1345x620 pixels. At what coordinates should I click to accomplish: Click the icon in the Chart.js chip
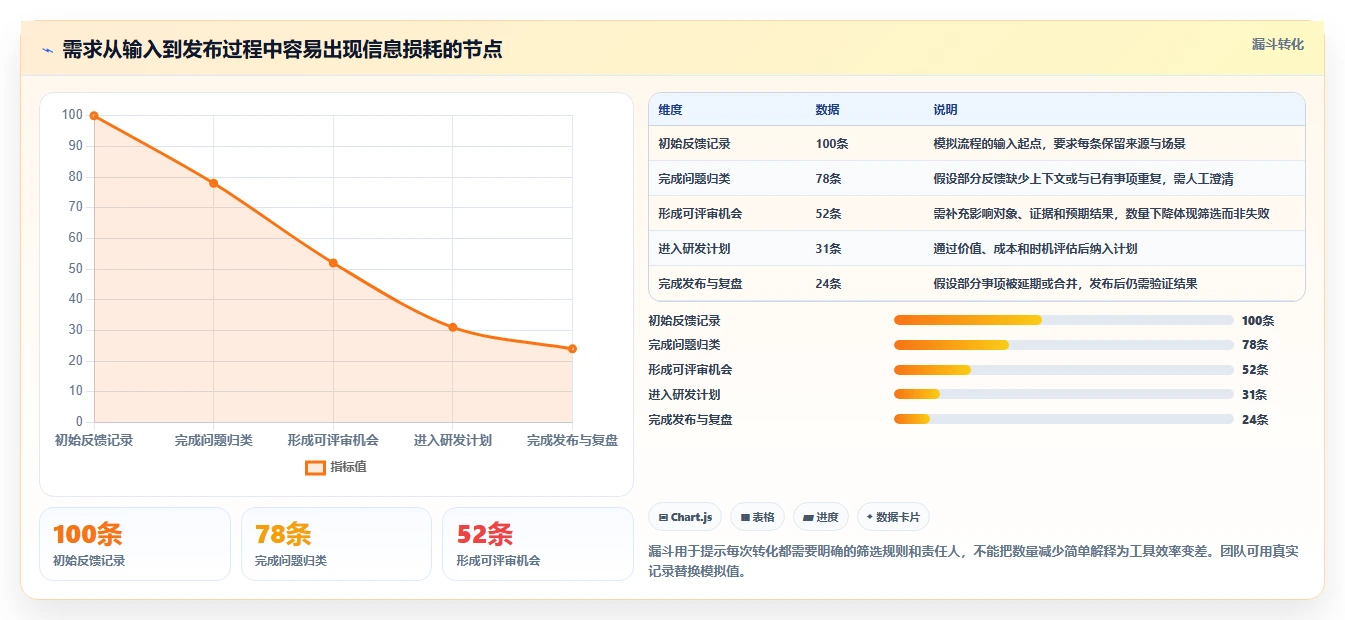663,518
